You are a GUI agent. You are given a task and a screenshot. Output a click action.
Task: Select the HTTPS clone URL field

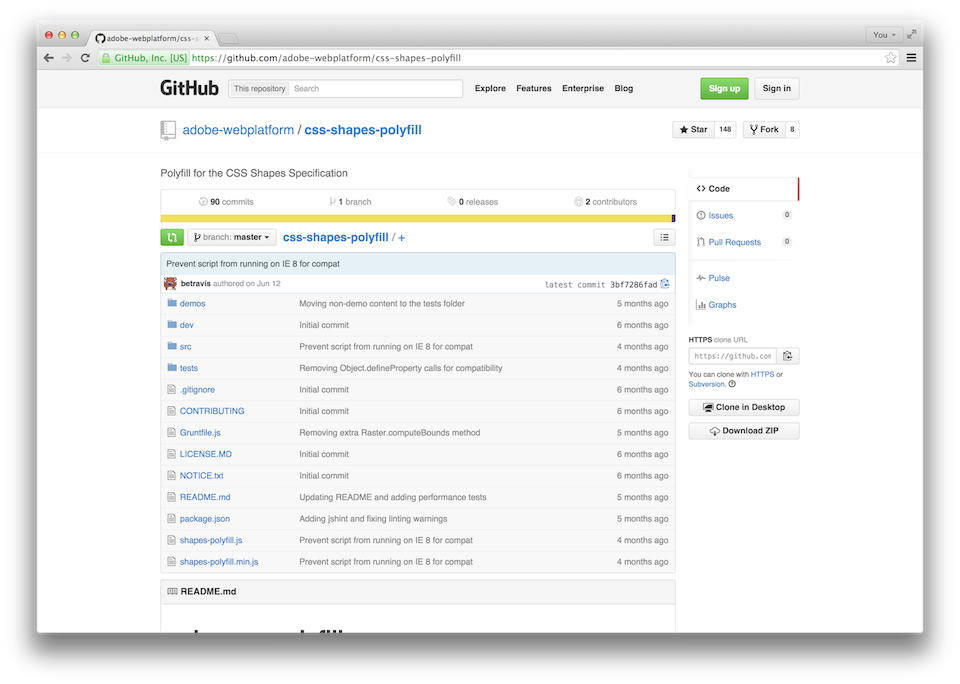(x=733, y=356)
